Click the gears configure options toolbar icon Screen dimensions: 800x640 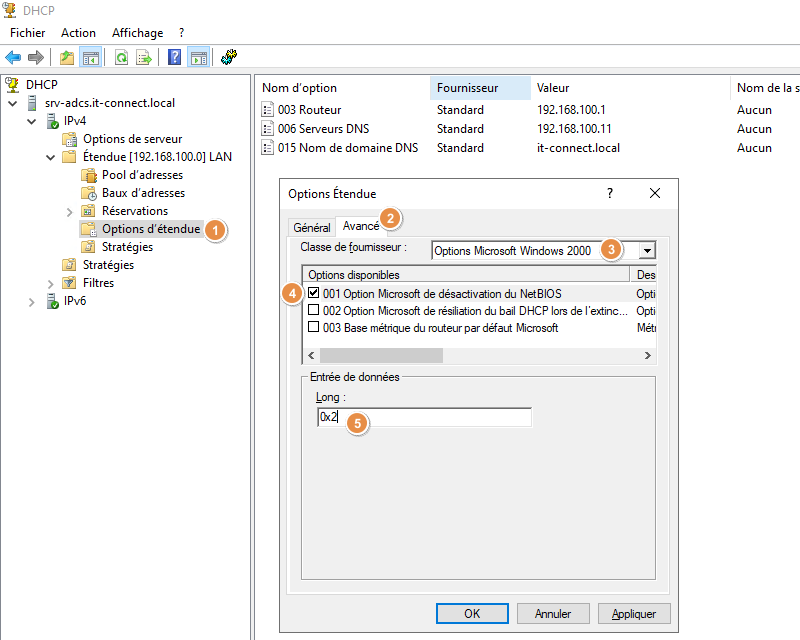click(x=229, y=57)
